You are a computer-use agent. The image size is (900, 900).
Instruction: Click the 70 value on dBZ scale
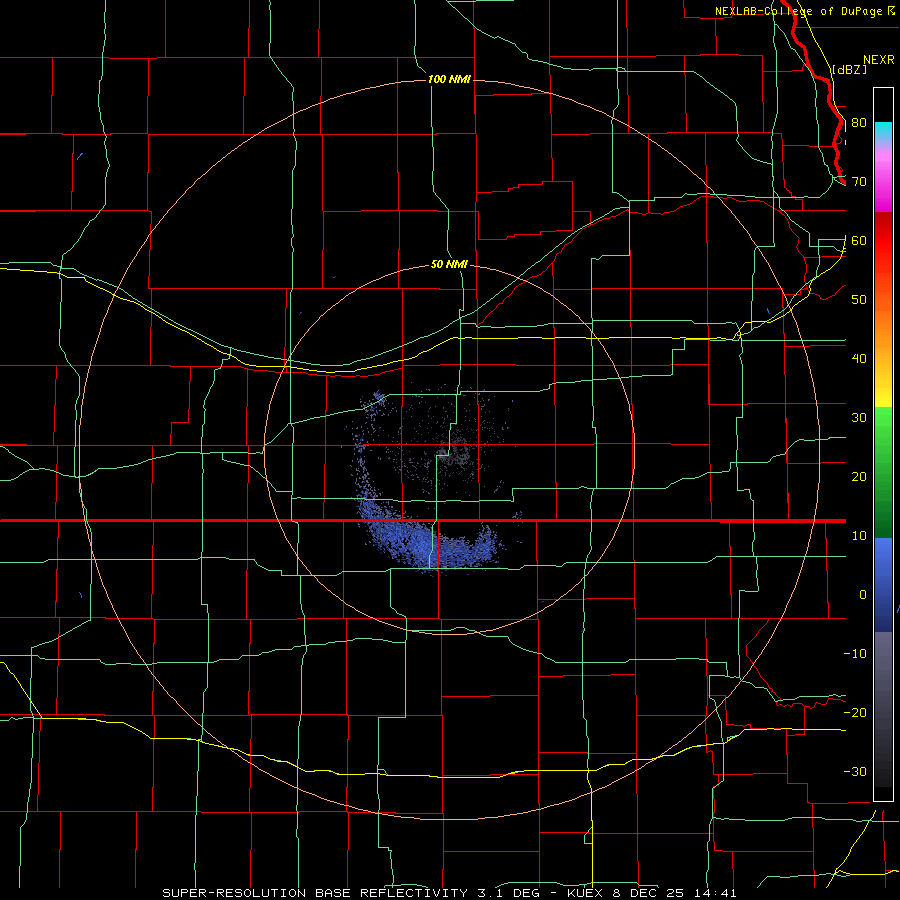(x=859, y=182)
